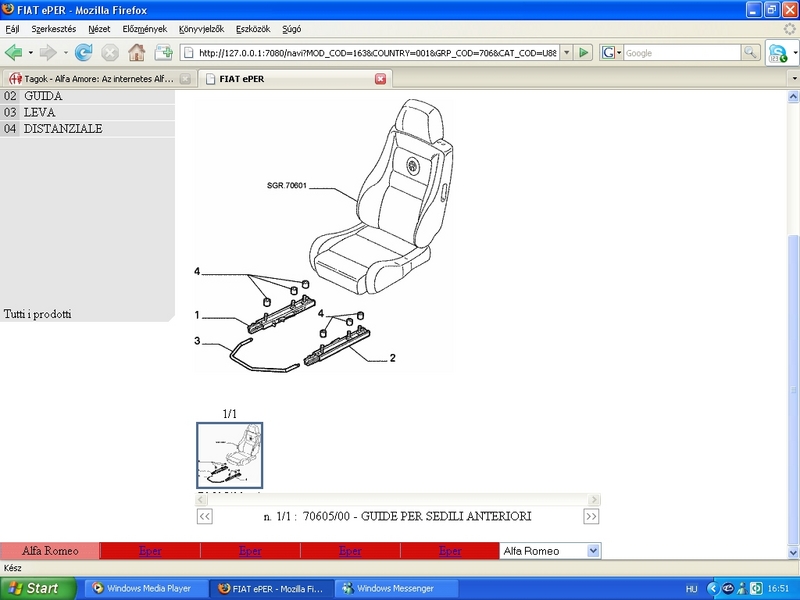Close the Tagok - Alfa Amore tab
This screenshot has width=800, height=600.
click(x=185, y=79)
